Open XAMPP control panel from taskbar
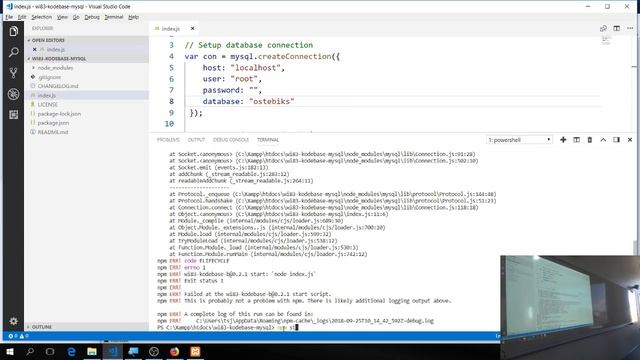 click(195, 351)
